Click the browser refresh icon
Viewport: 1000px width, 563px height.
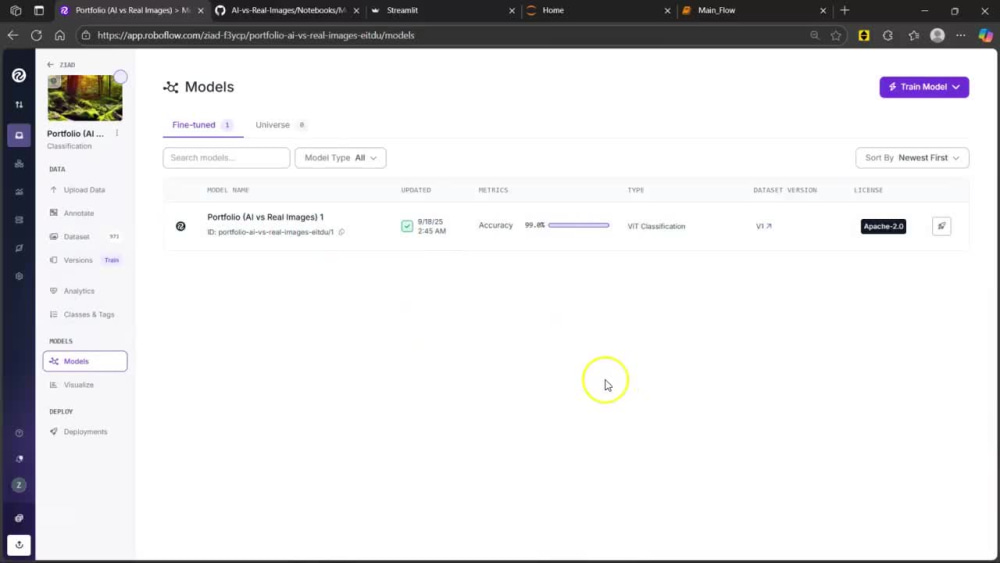click(x=36, y=35)
